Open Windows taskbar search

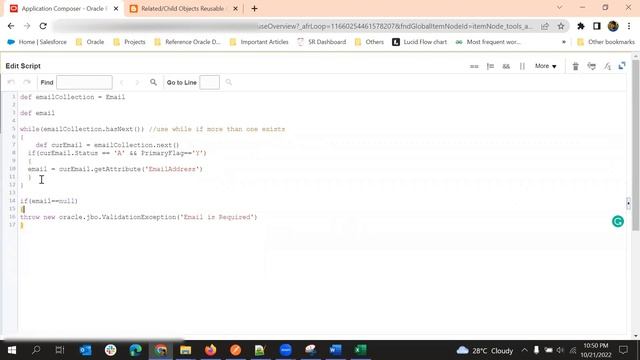[36, 350]
